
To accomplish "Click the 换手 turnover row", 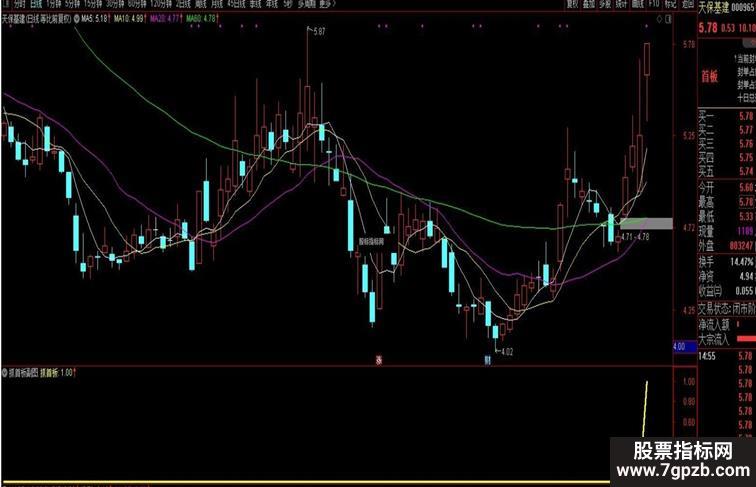I will (727, 262).
